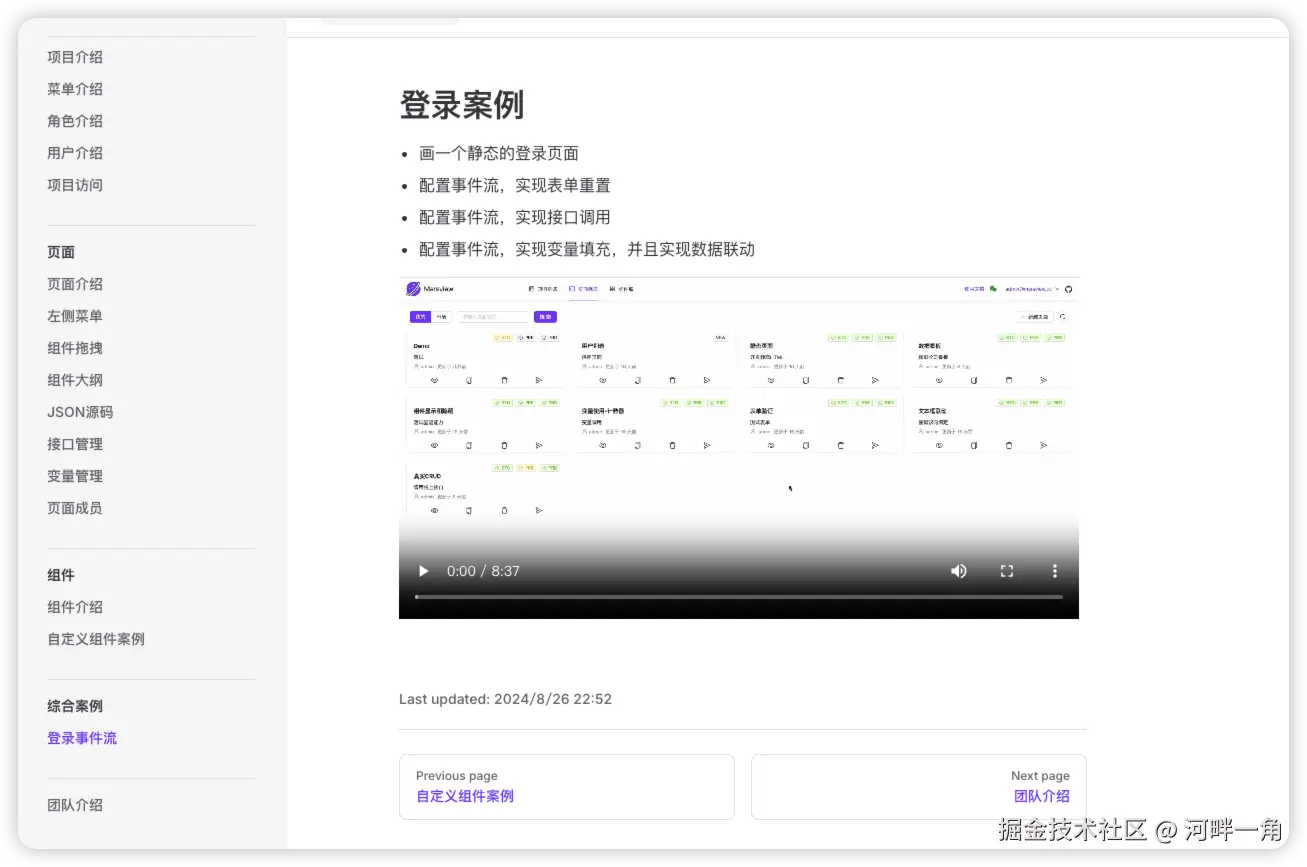Click the Marsview logo in the video frame
The height and width of the screenshot is (867, 1307).
430,289
